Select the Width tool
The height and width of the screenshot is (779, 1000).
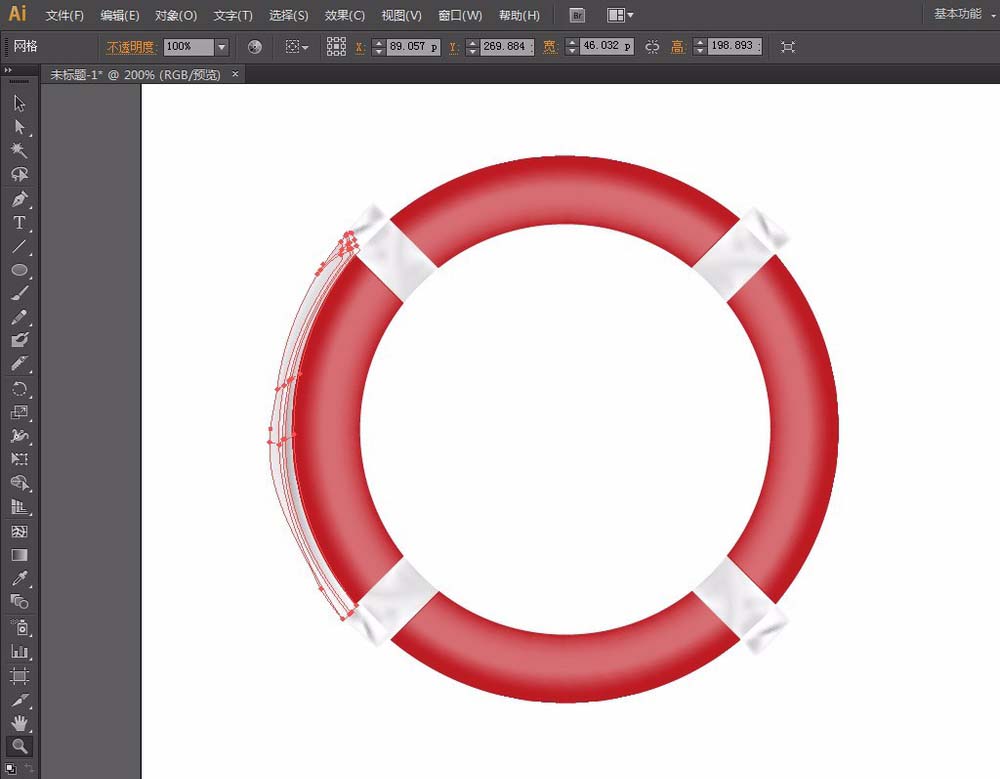tap(19, 436)
